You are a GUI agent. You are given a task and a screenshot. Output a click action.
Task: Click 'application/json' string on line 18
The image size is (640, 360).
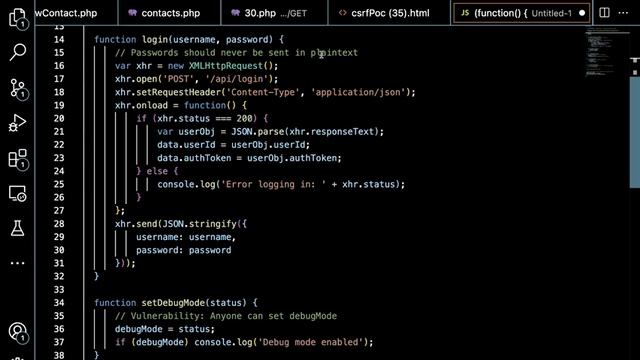pyautogui.click(x=358, y=92)
